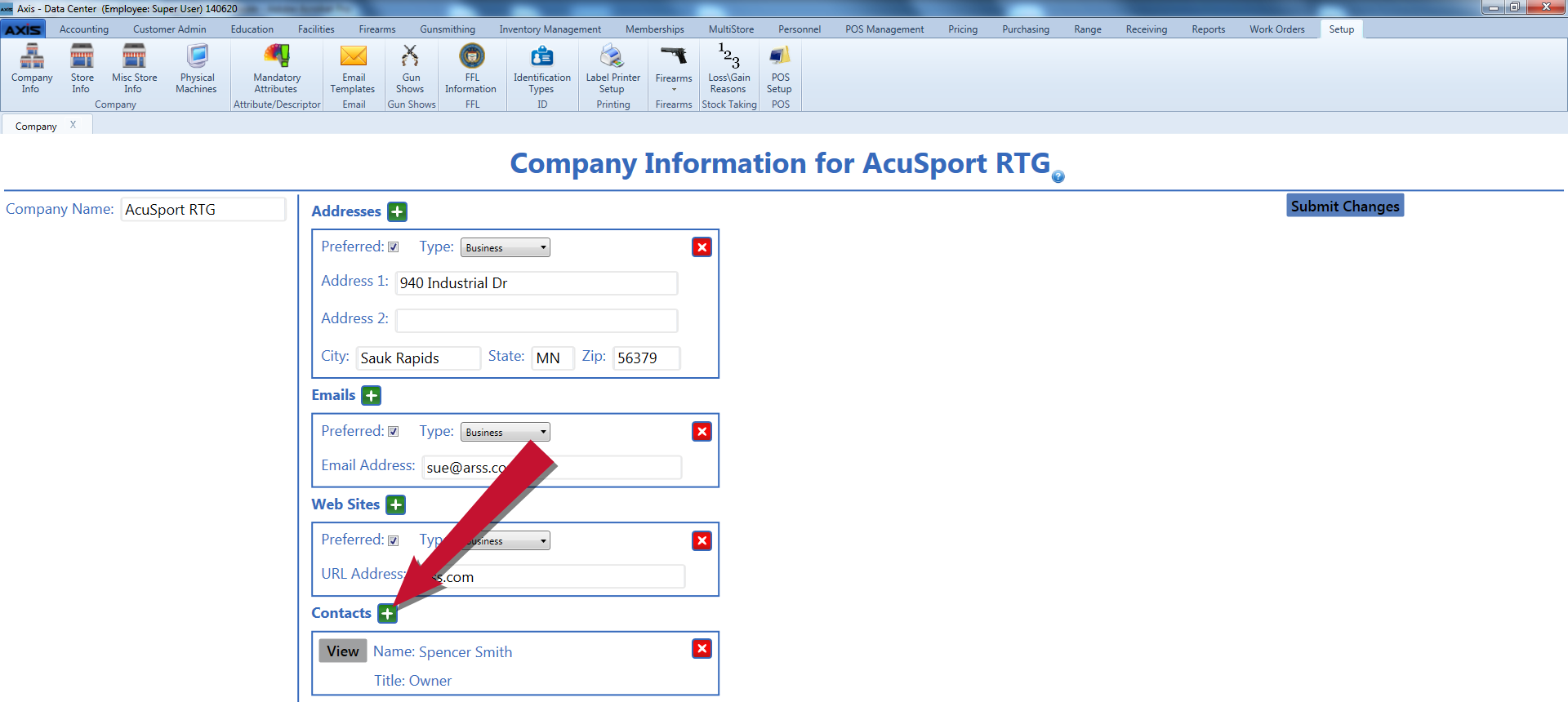Open FFL Information
Image resolution: width=1568 pixels, height=702 pixels.
[x=471, y=69]
